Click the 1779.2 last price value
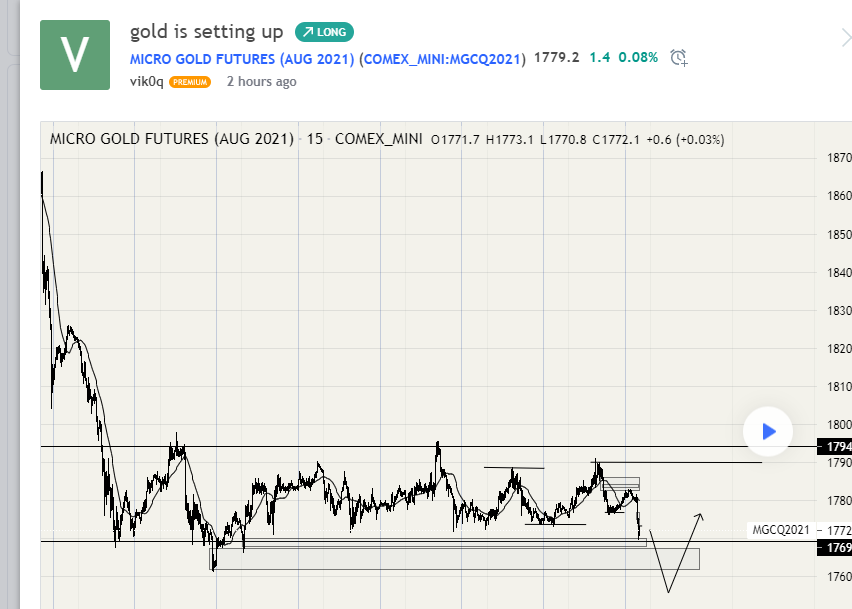 [x=557, y=58]
